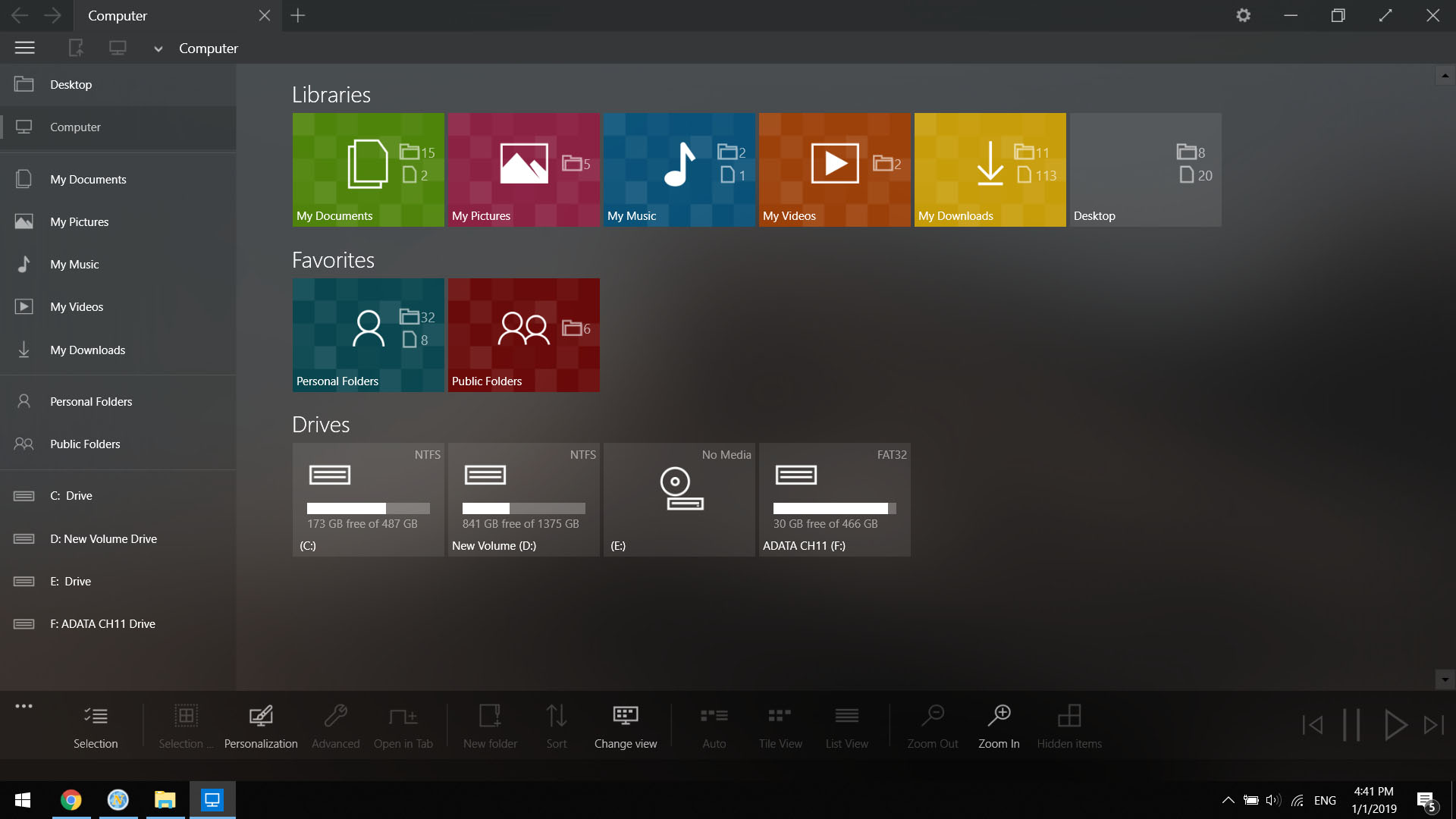Click the three-dots more options icon

click(x=24, y=706)
